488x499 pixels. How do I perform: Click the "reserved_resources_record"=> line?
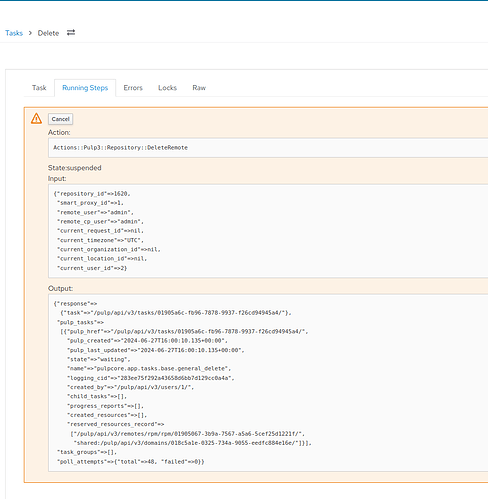pyautogui.click(x=115, y=424)
